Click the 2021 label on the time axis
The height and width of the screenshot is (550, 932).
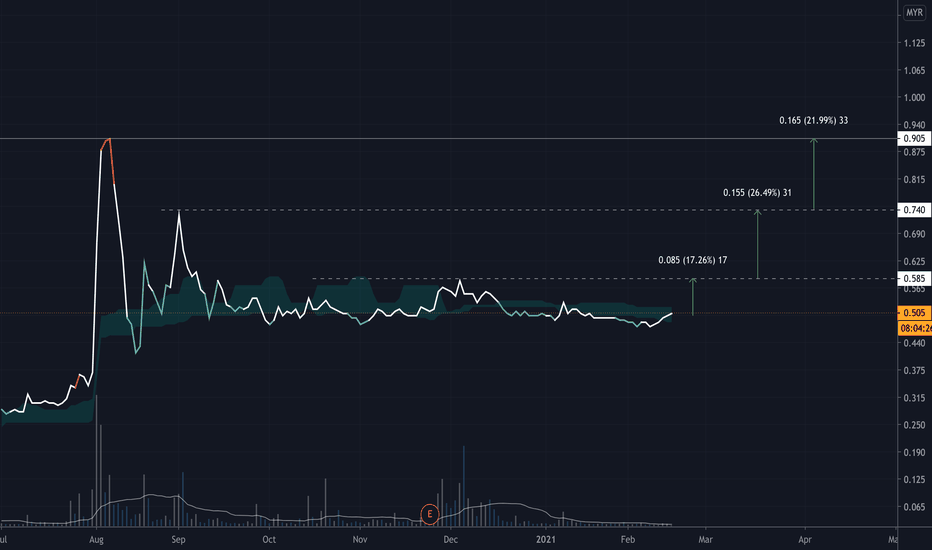point(546,540)
